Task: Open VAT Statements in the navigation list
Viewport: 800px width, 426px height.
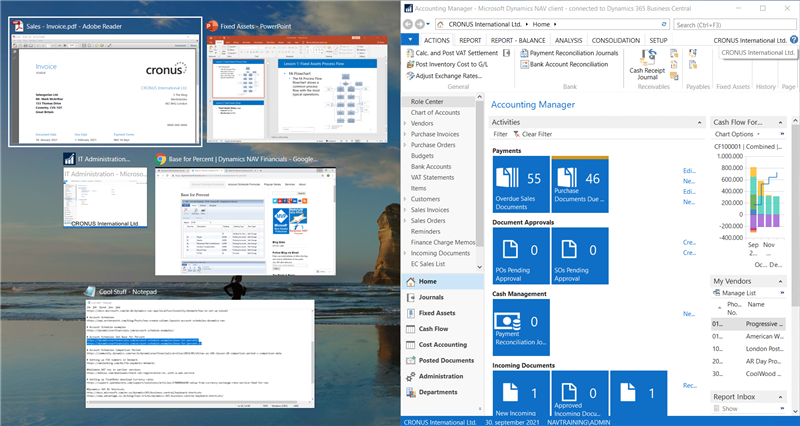Action: point(432,178)
